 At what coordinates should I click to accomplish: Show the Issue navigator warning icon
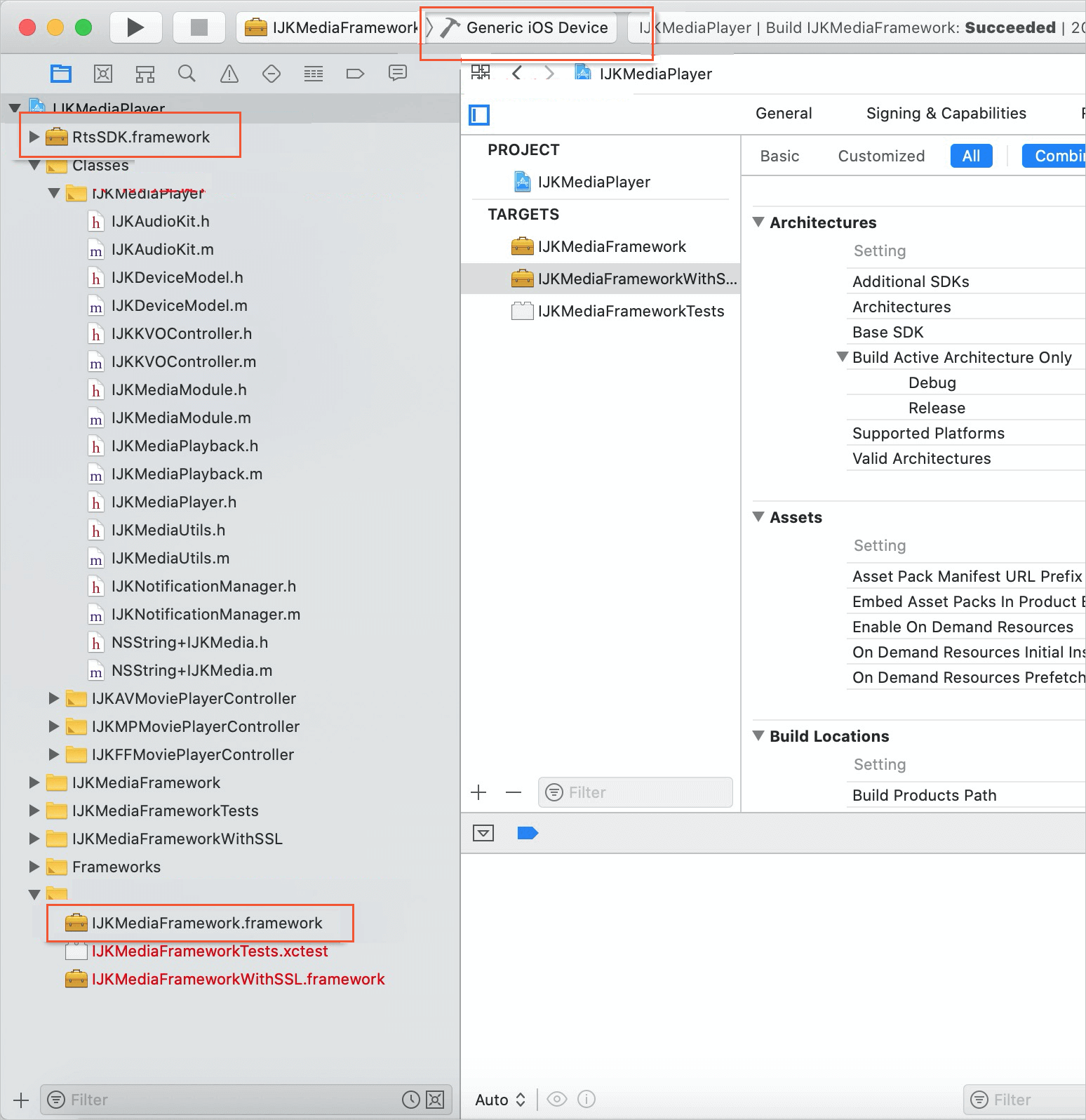tap(229, 74)
